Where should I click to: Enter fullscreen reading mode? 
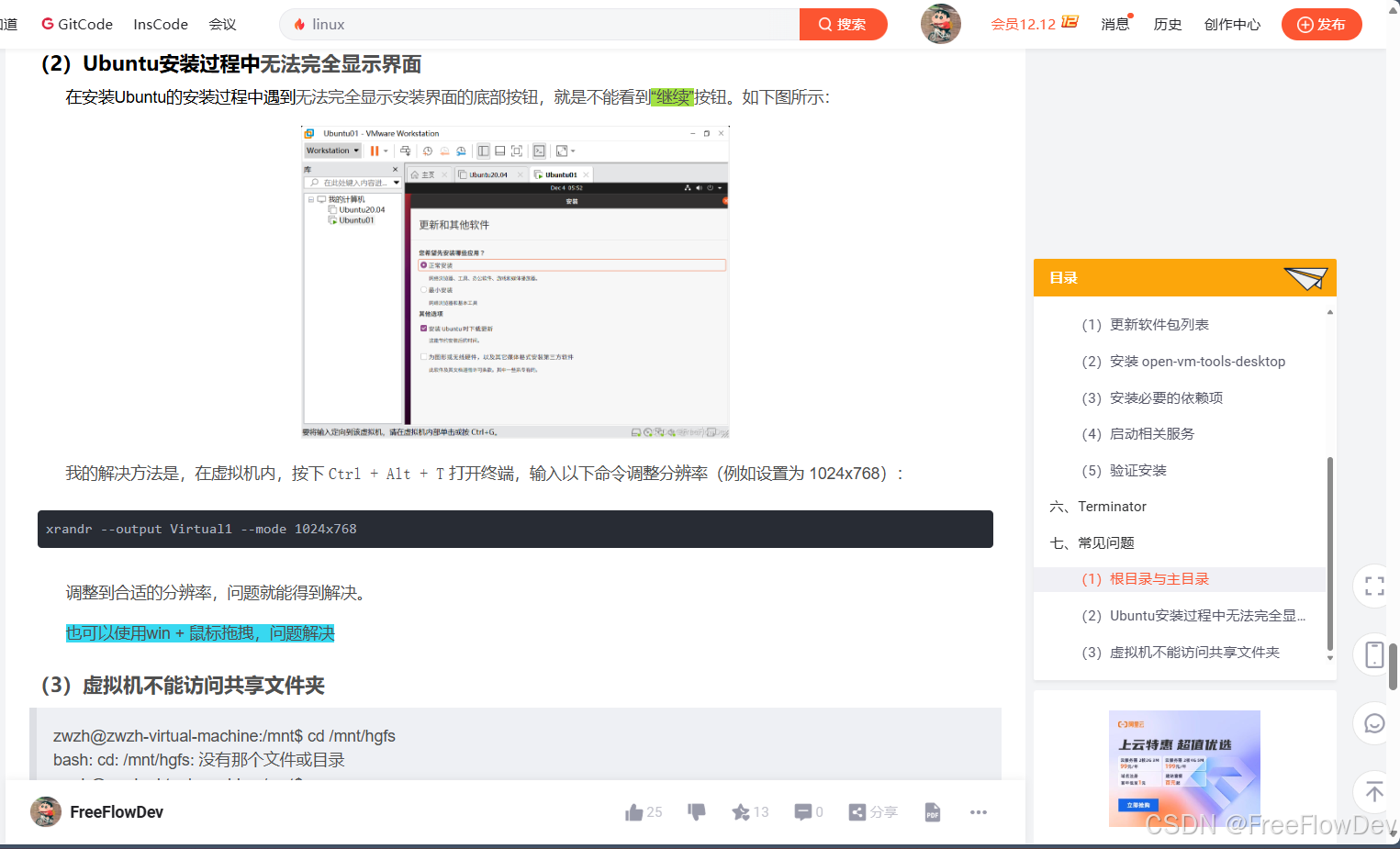[1372, 586]
